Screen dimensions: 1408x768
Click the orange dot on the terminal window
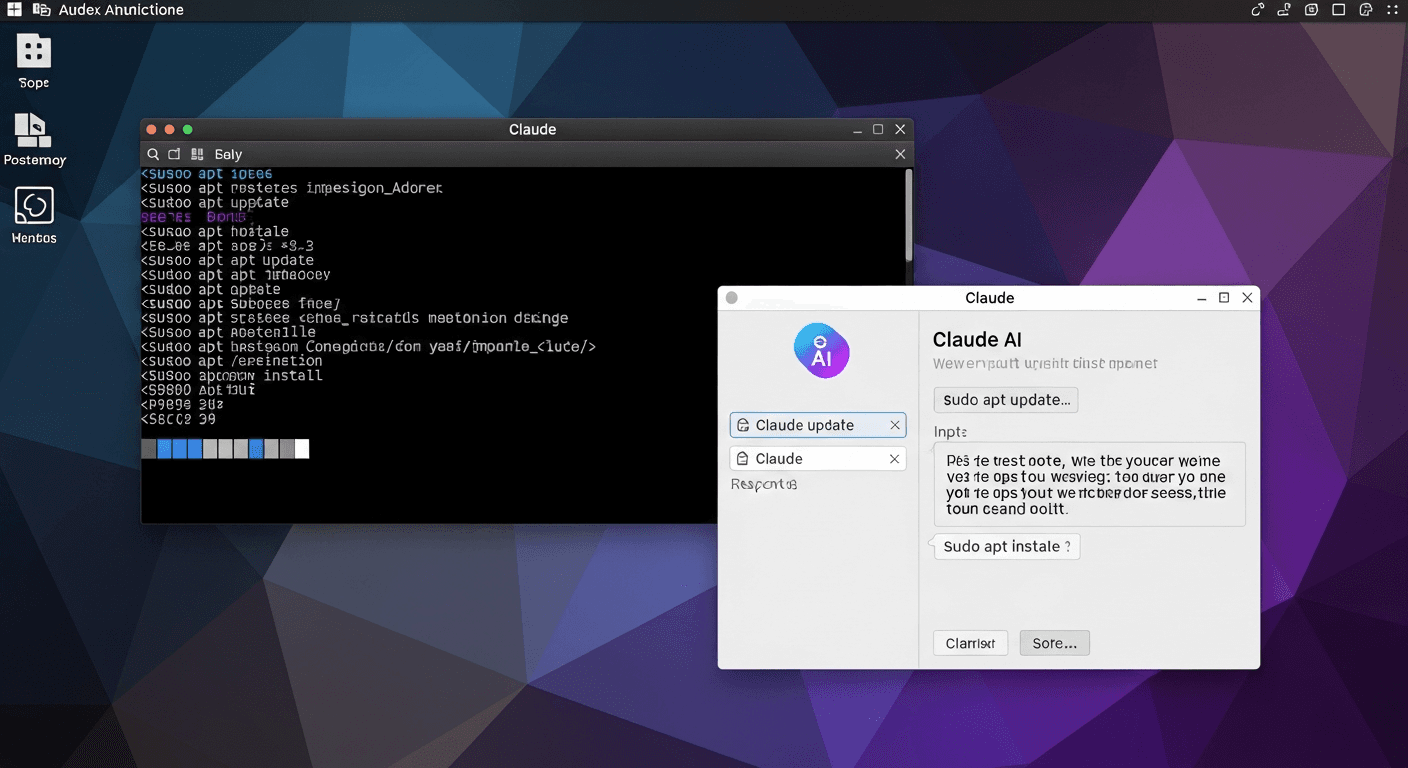coord(169,130)
